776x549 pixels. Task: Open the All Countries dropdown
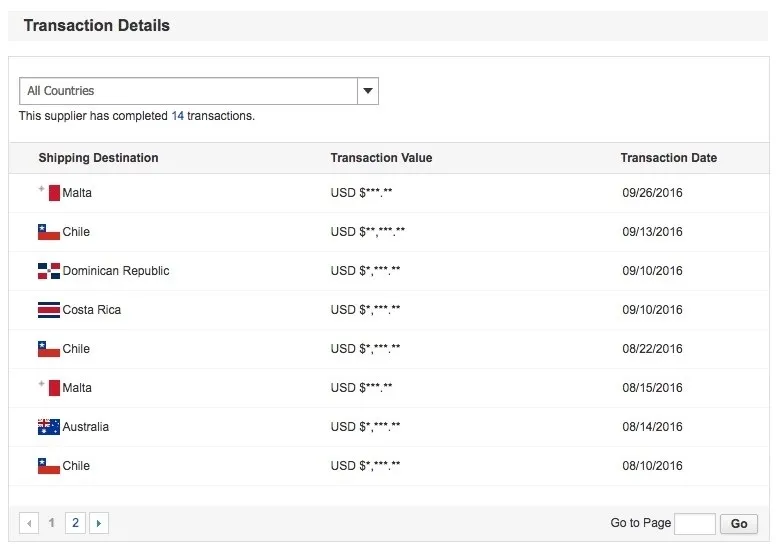click(188, 91)
